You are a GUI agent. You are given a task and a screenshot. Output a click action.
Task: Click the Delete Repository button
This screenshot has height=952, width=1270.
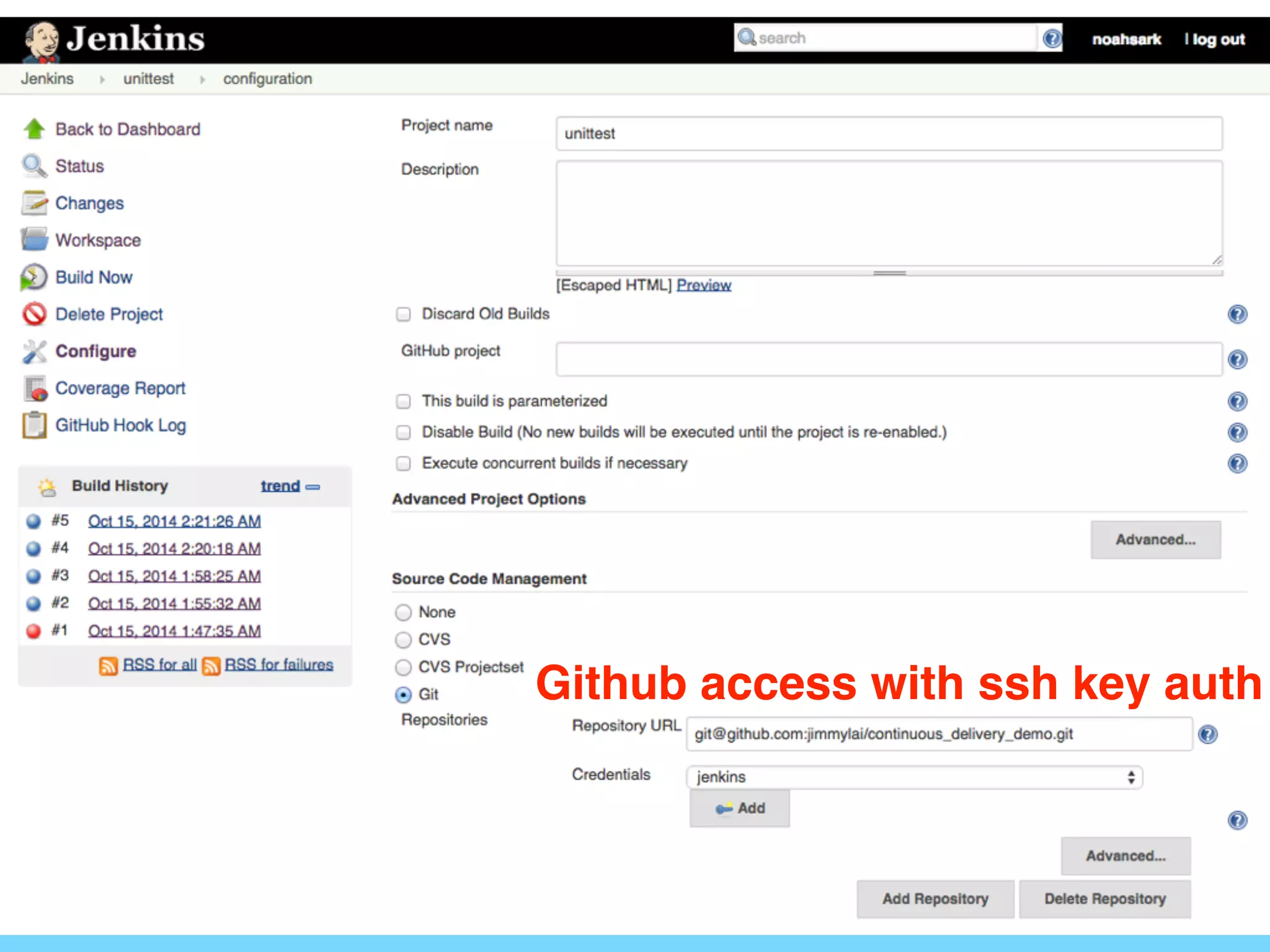point(1105,899)
